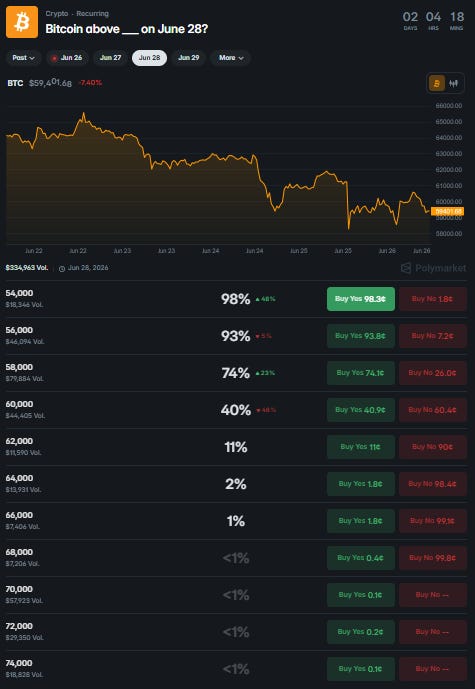The height and width of the screenshot is (689, 475).
Task: Buy Yes at 98.3¢ for 54,000
Action: click(x=361, y=299)
